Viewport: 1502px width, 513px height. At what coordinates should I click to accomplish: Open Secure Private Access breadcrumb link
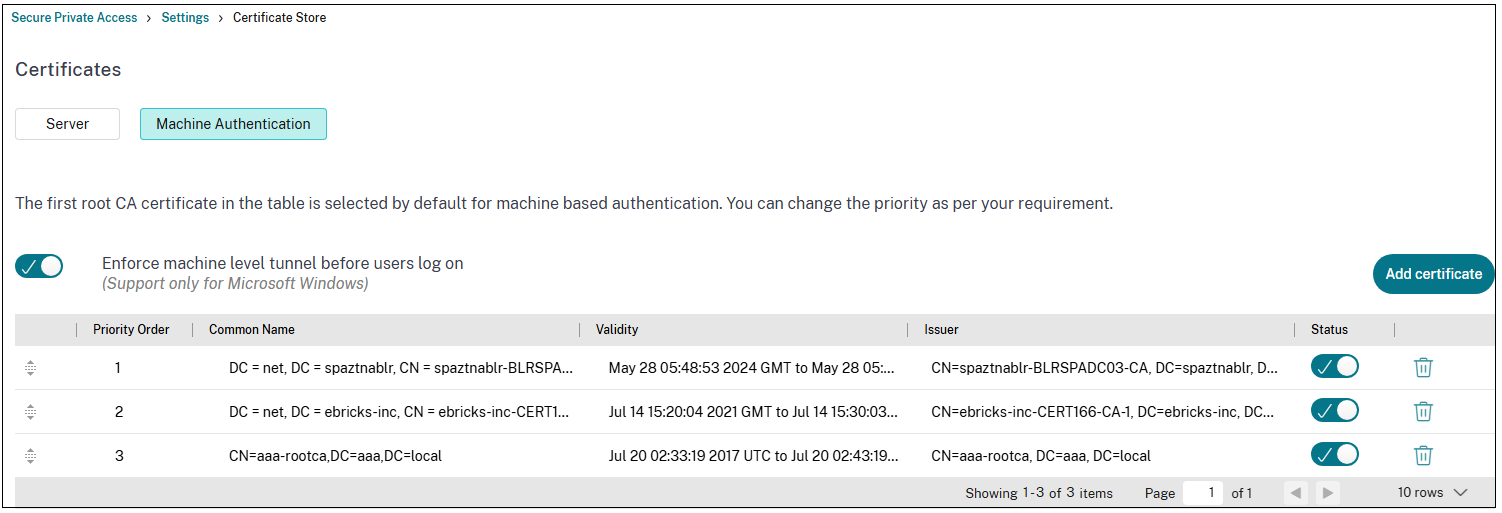tap(74, 18)
